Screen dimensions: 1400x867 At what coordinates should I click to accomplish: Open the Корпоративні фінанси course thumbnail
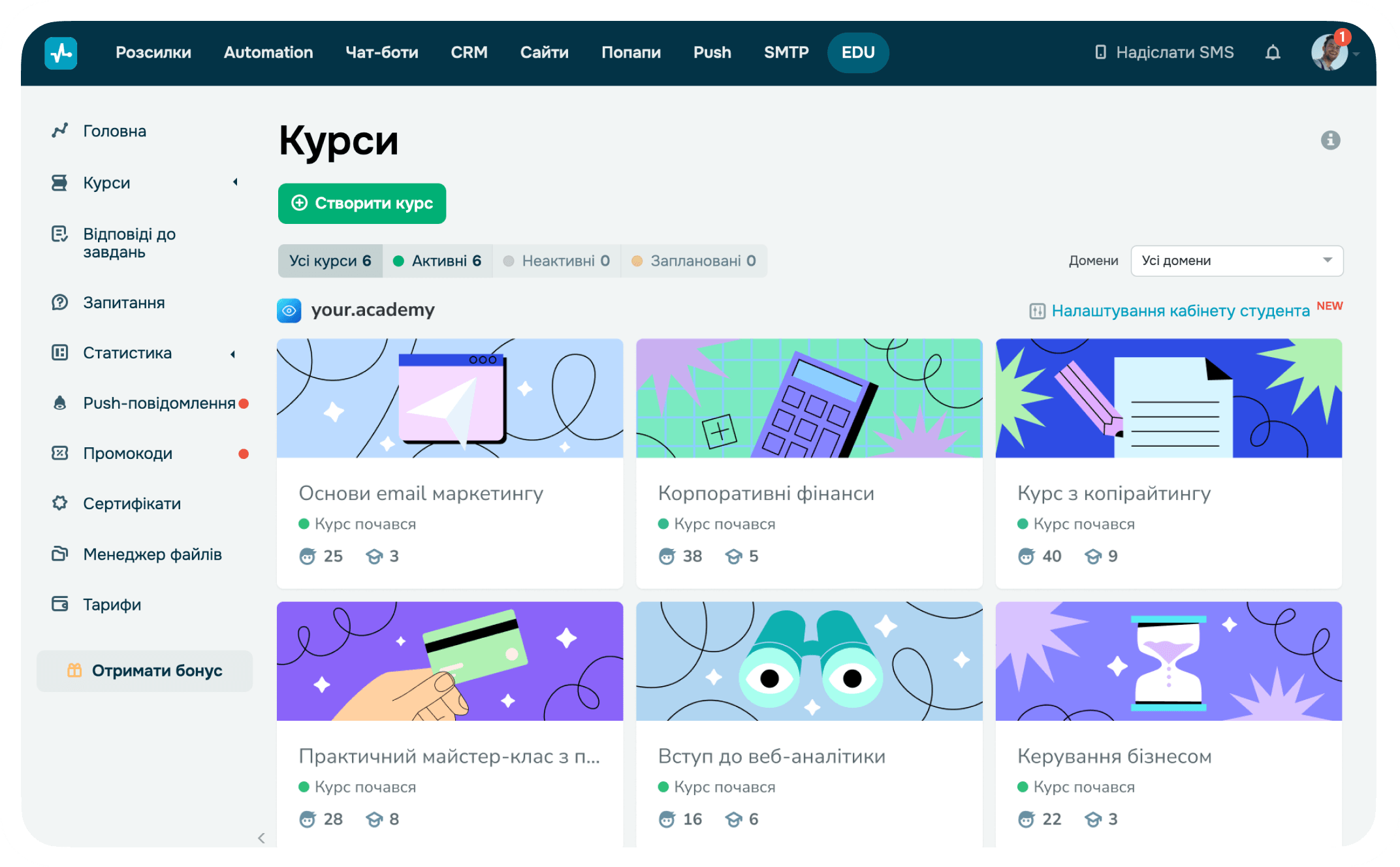point(808,398)
